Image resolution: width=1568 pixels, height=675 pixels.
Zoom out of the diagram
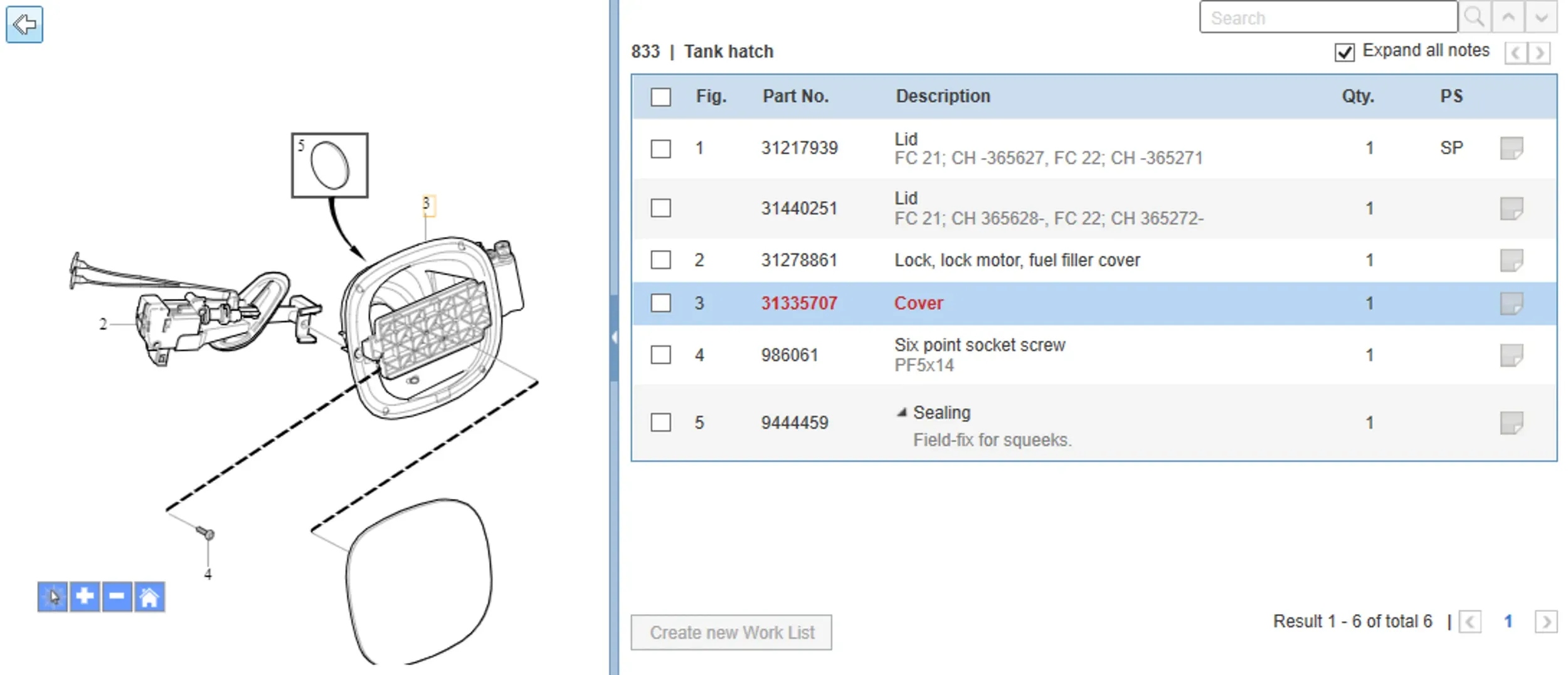pos(117,597)
